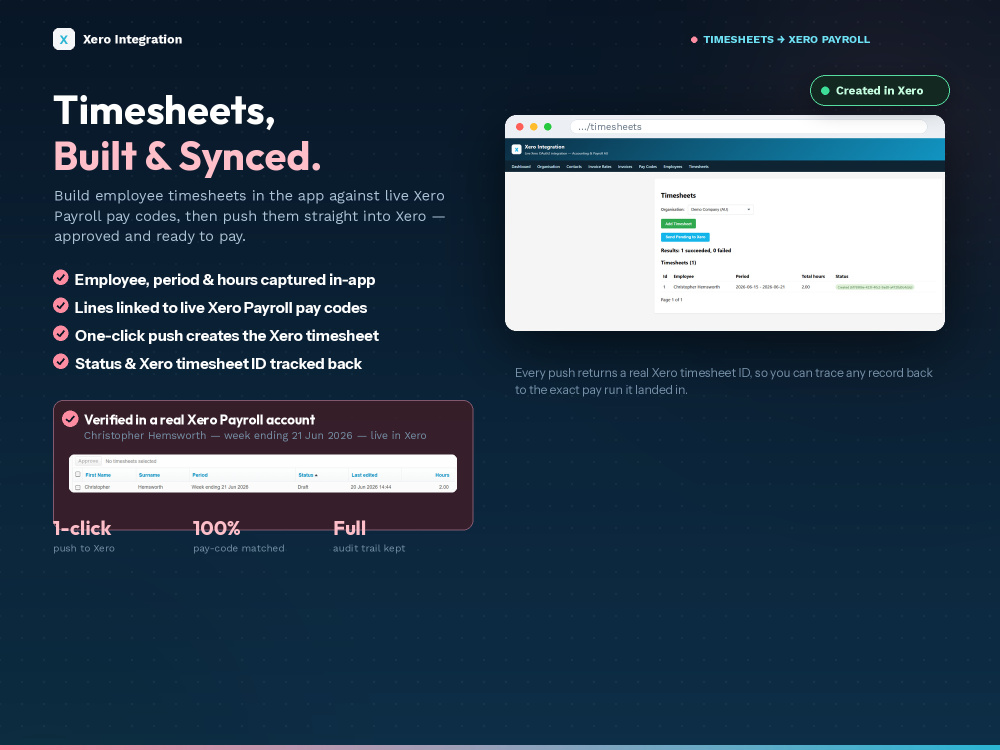Click the green Created status badge in the timesheet row
The width and height of the screenshot is (1000, 750).
(875, 287)
